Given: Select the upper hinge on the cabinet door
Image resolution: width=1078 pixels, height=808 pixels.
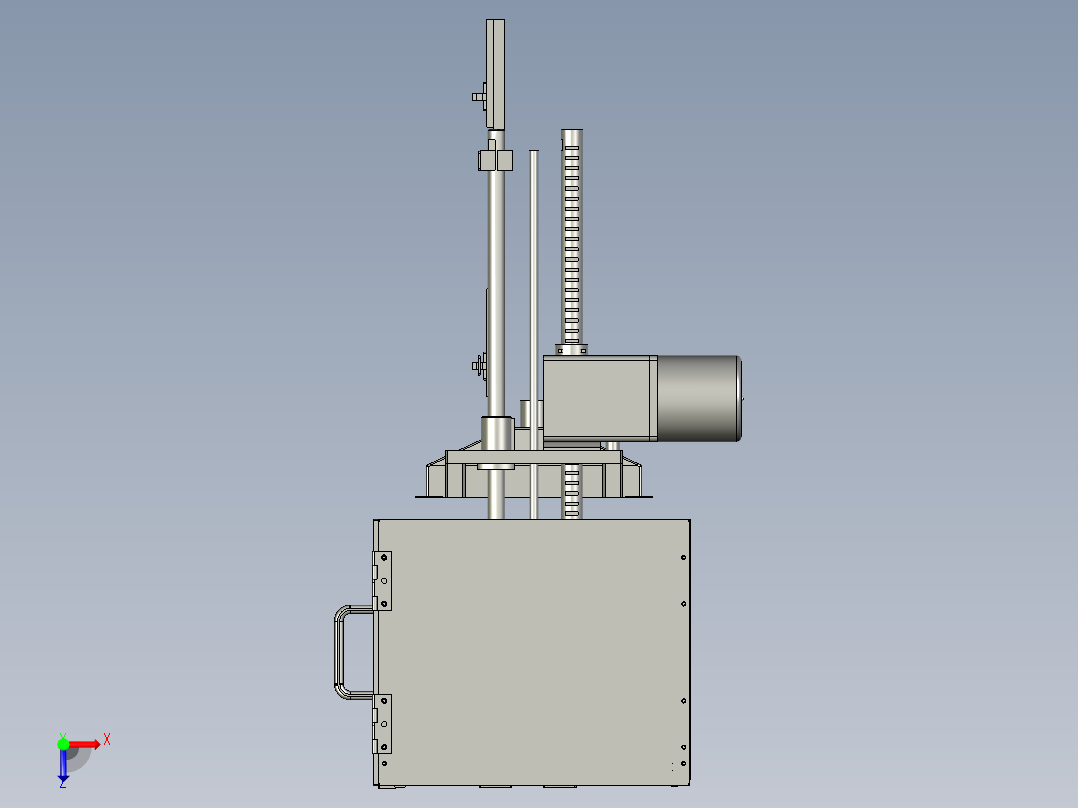Looking at the screenshot, I should [382, 580].
